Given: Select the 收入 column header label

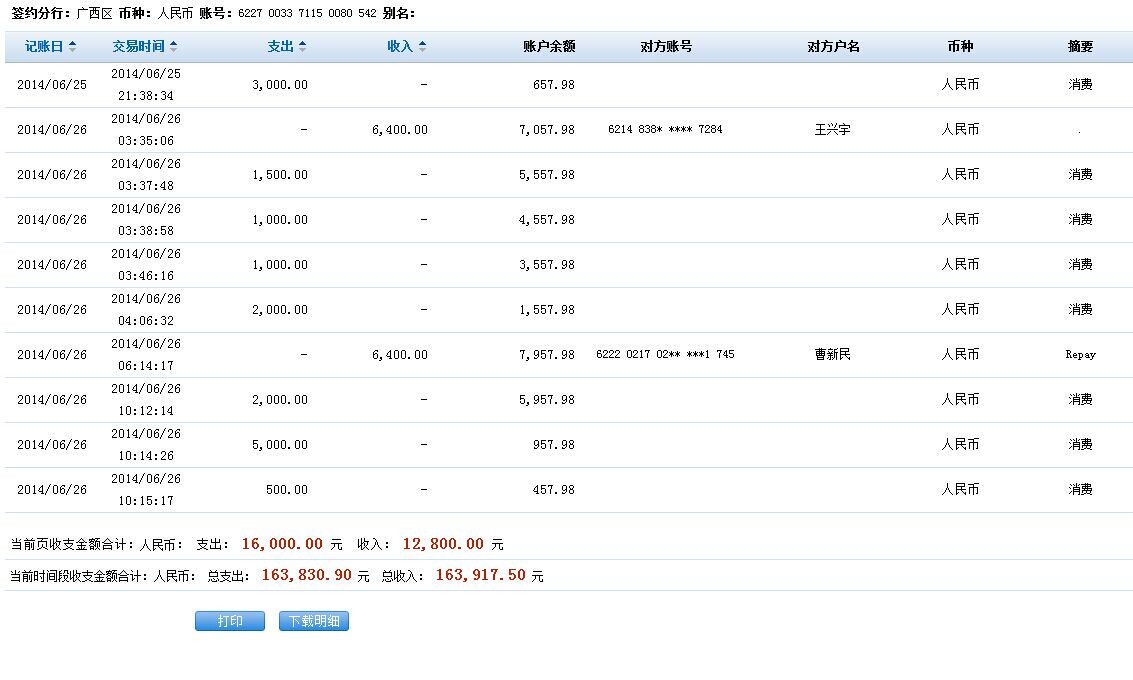Looking at the screenshot, I should click(x=400, y=47).
